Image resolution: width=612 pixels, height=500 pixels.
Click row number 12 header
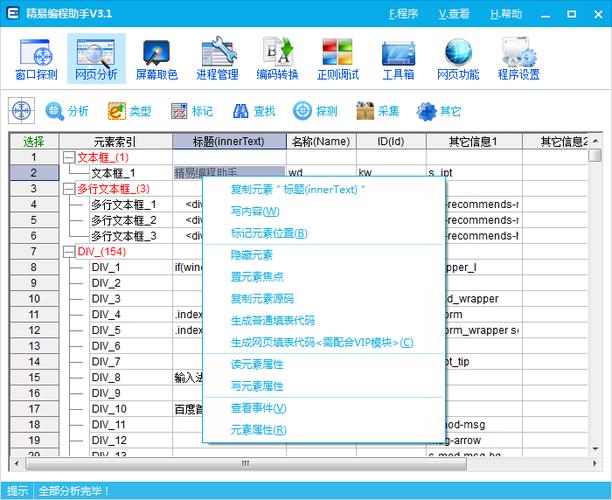34,330
